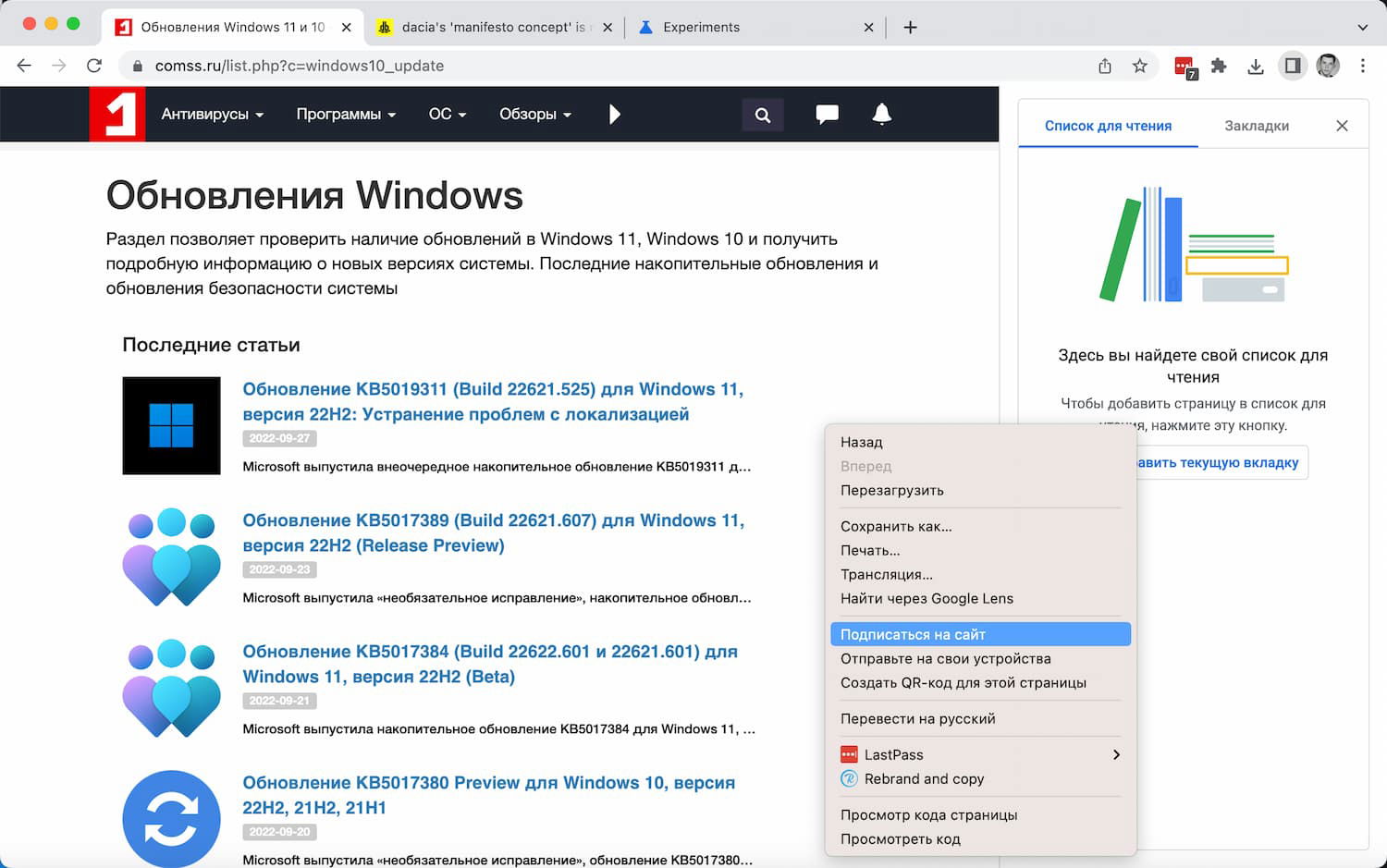Select the Список для чтения tab

click(1108, 126)
